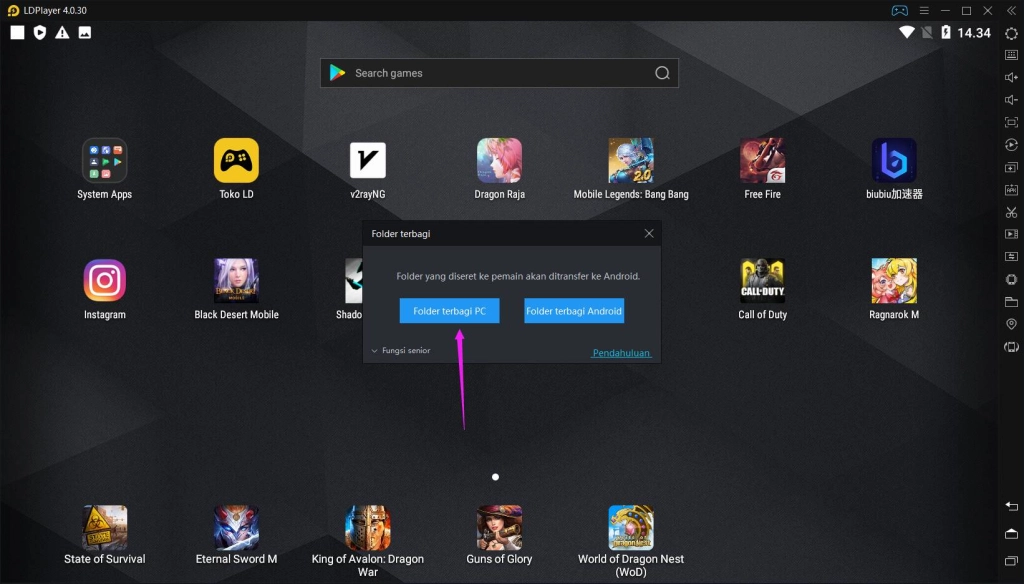Image resolution: width=1024 pixels, height=584 pixels.
Task: Toggle full screen from the sidebar
Action: click(x=1011, y=122)
